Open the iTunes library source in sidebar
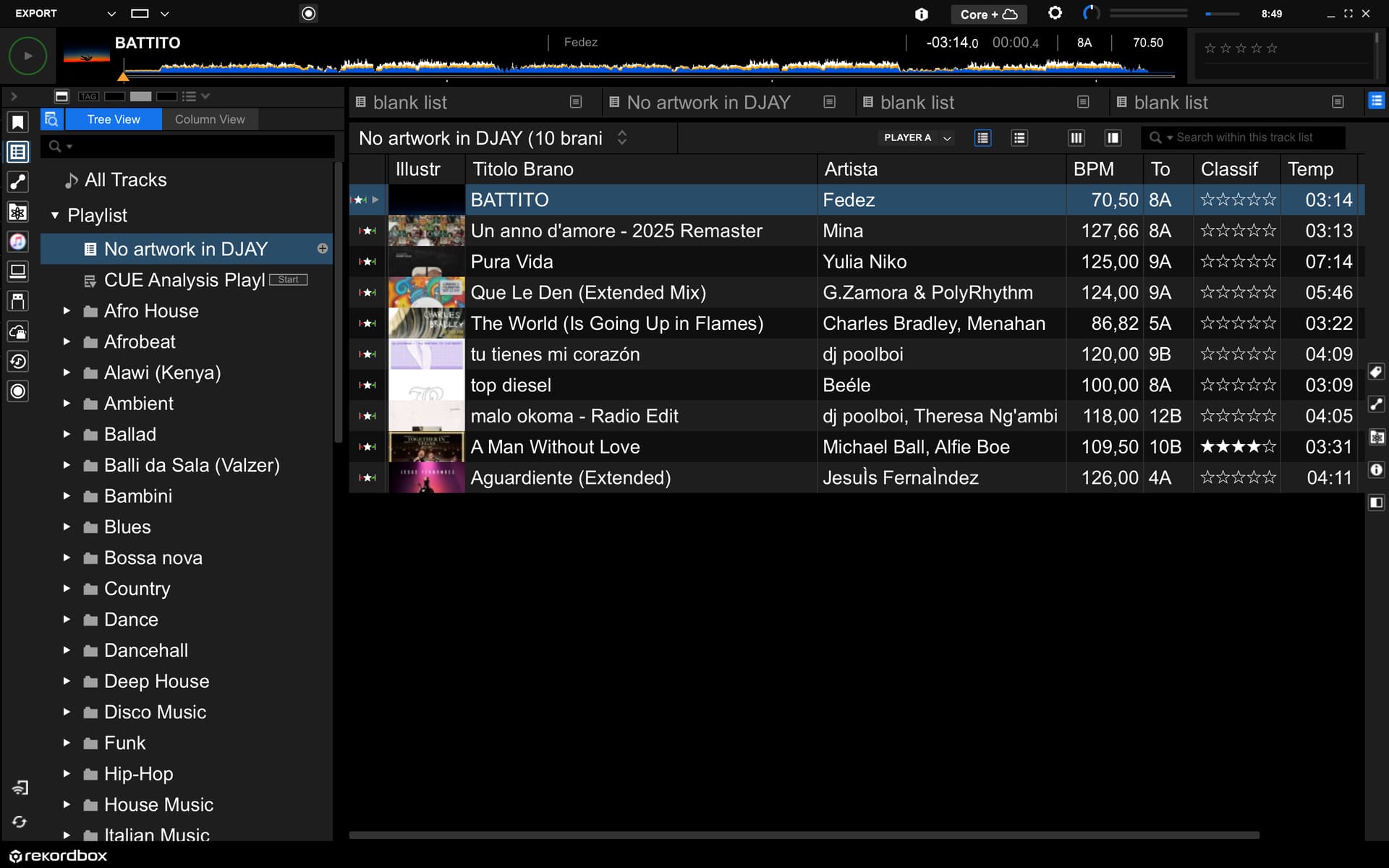The width and height of the screenshot is (1389, 868). tap(18, 242)
